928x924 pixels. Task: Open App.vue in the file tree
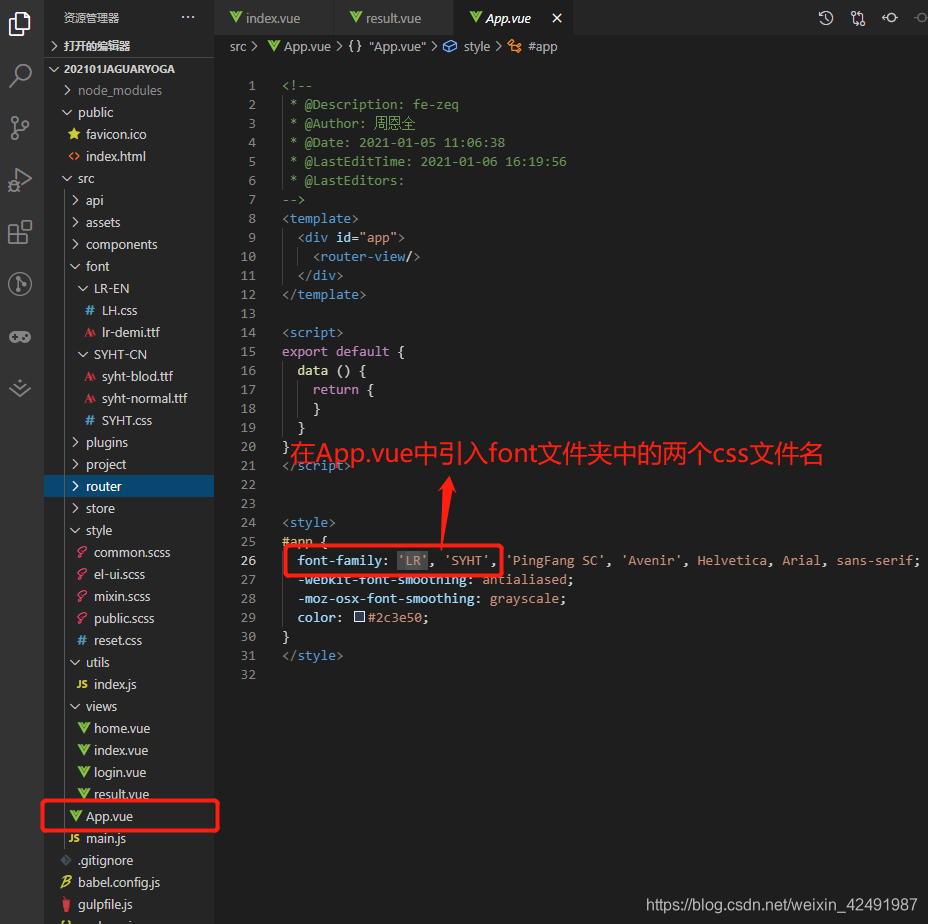click(128, 816)
